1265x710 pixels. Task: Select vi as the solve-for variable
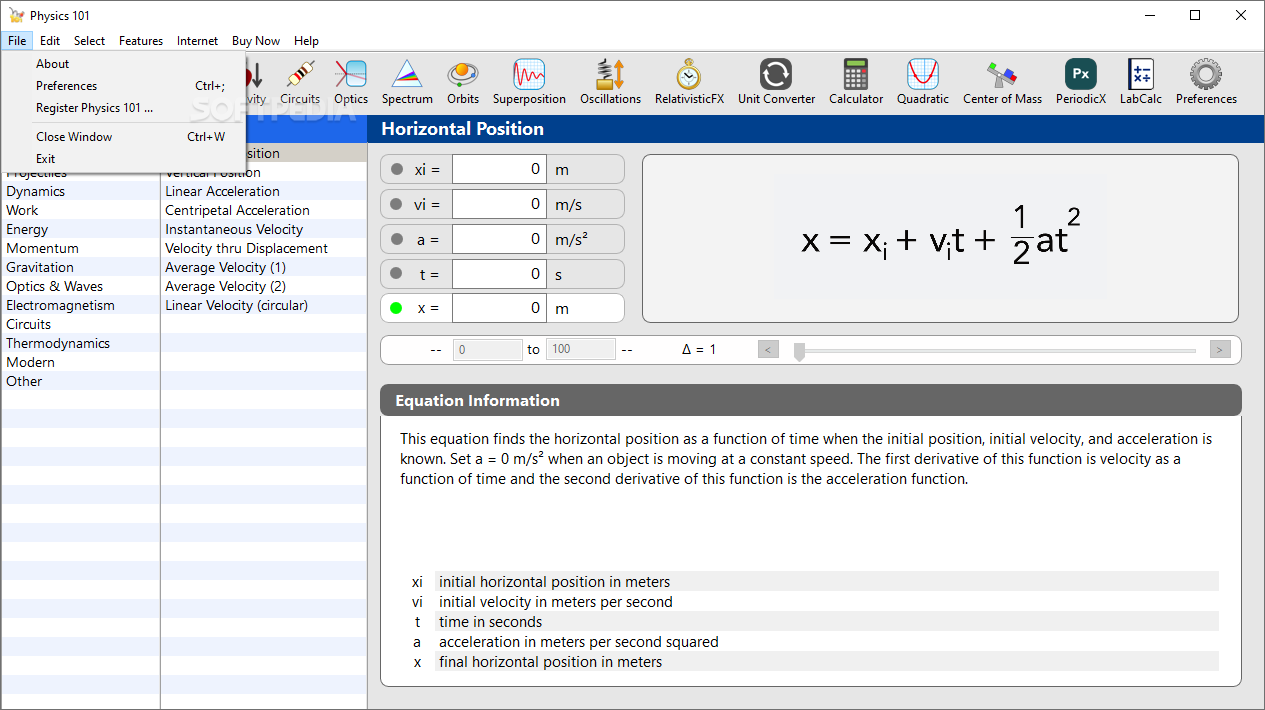click(x=397, y=204)
